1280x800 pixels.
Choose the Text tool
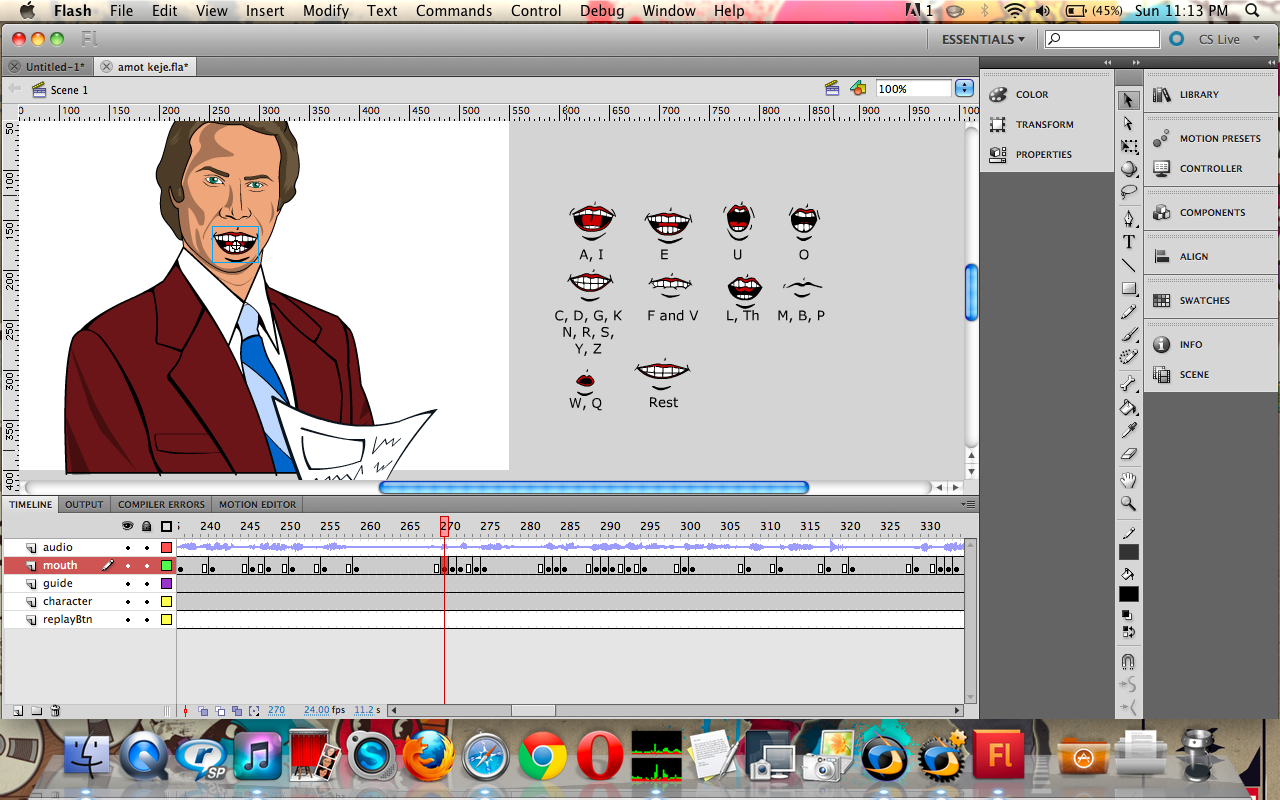coord(1129,241)
